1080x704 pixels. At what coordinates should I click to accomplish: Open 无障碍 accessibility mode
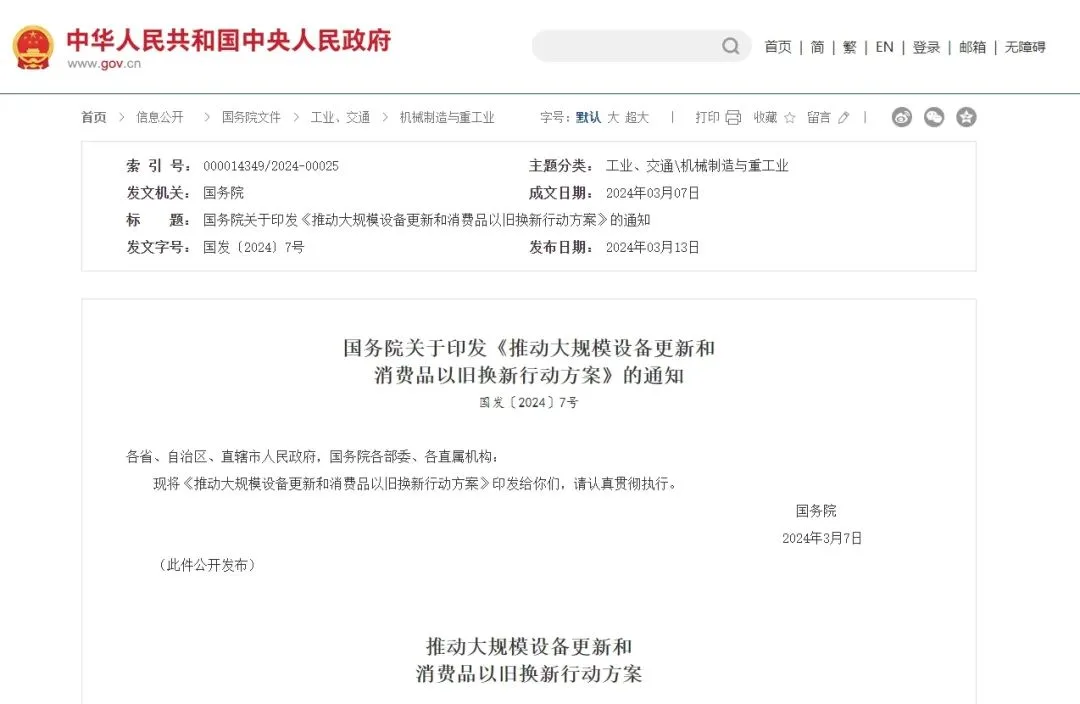1025,47
